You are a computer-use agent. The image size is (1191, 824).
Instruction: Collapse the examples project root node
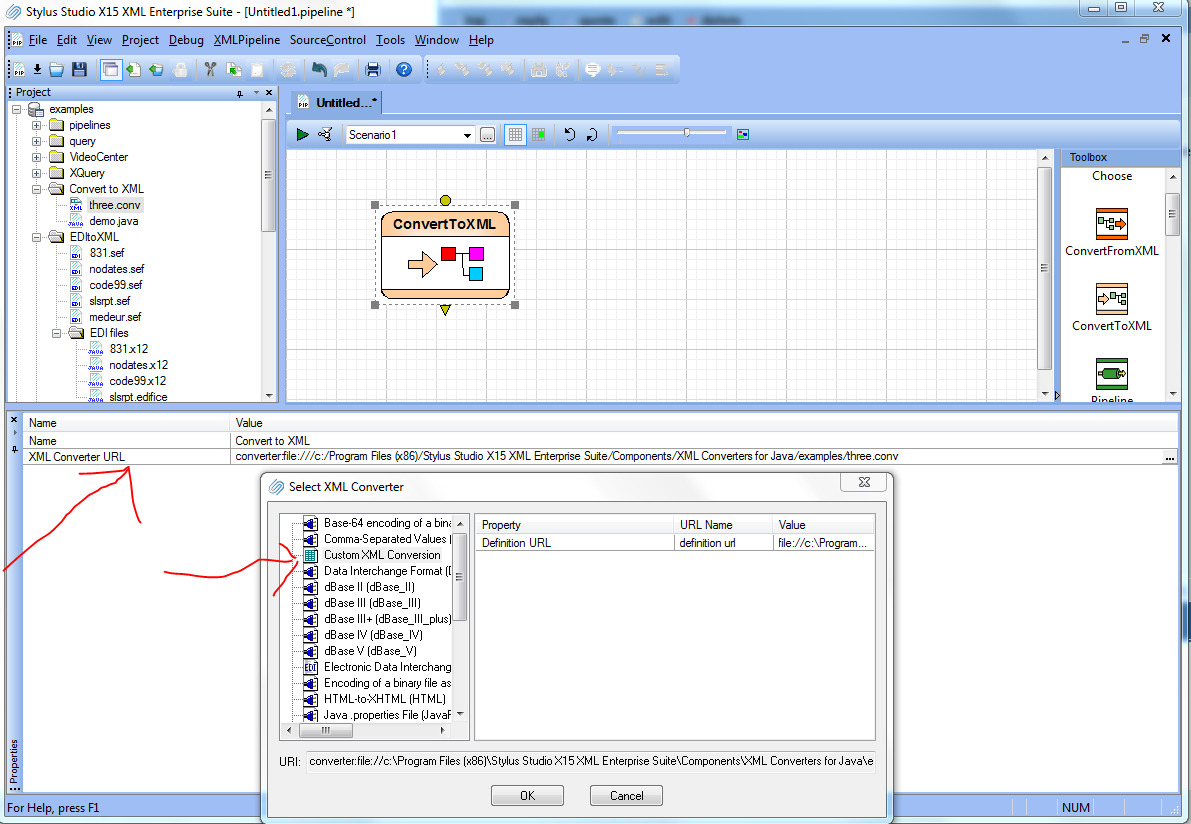pyautogui.click(x=16, y=109)
